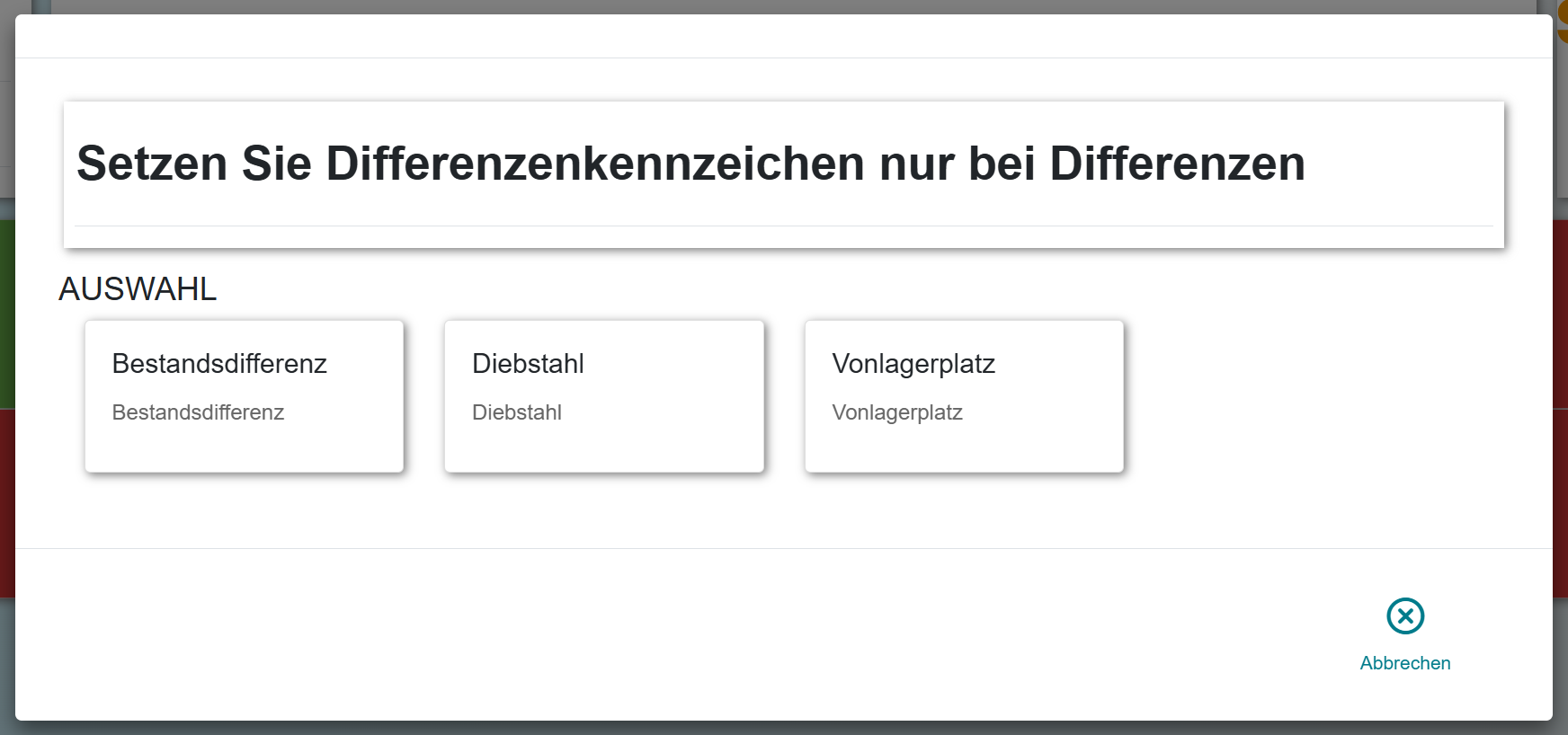Select the Bestandsdifferenz option card
The height and width of the screenshot is (735, 1568).
[244, 396]
